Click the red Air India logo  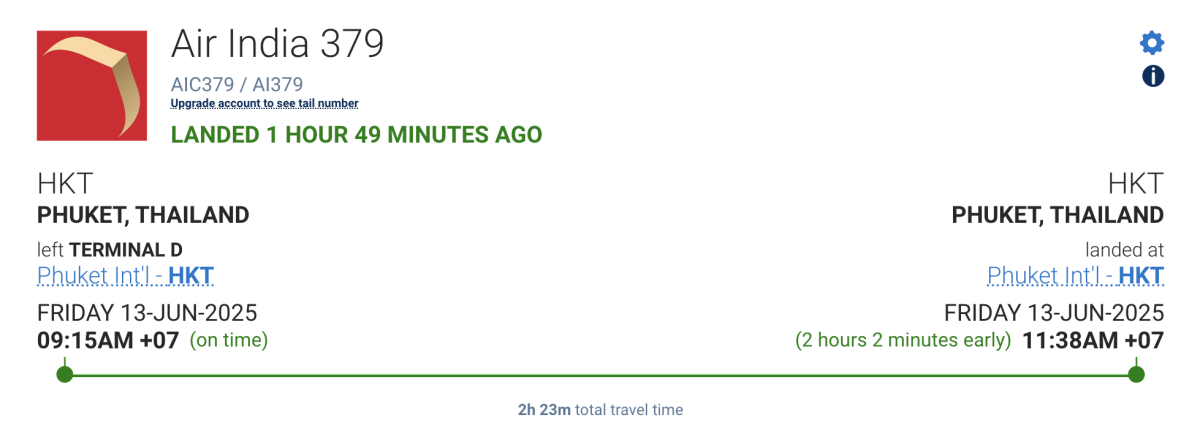click(x=92, y=86)
